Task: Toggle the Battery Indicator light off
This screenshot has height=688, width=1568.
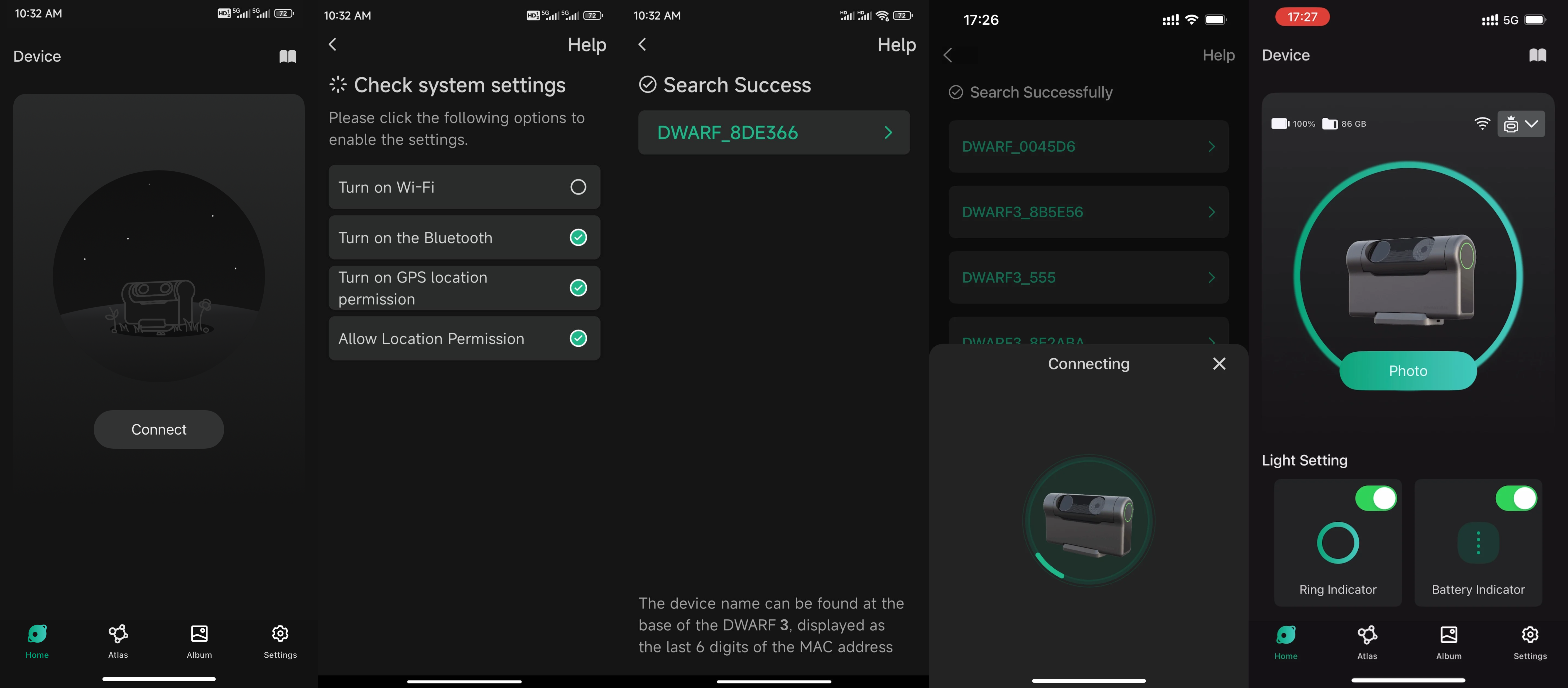Action: 1517,498
